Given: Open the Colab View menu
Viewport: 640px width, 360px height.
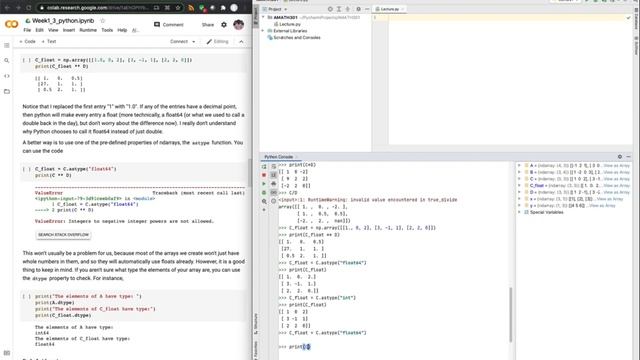Looking at the screenshot, I should [53, 30].
